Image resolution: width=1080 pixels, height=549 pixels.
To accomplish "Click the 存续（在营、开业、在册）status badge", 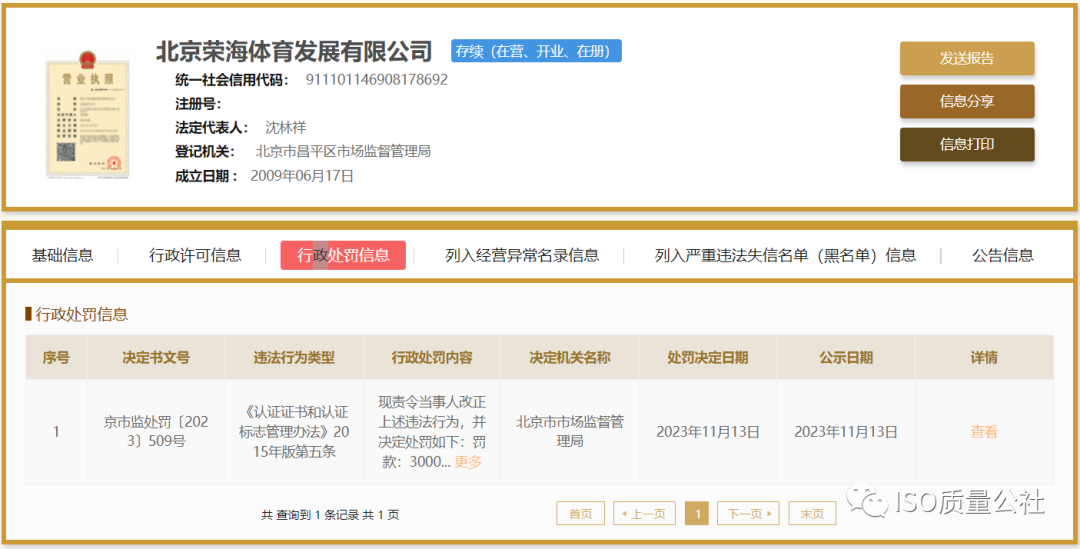I will [x=537, y=51].
